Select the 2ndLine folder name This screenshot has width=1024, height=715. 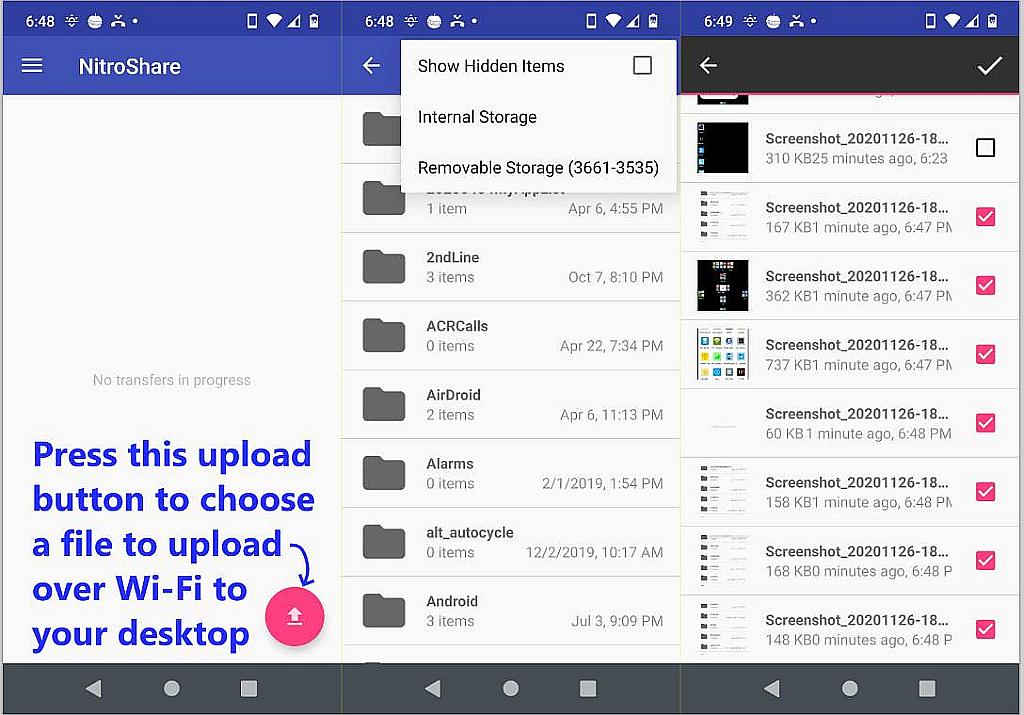[453, 257]
